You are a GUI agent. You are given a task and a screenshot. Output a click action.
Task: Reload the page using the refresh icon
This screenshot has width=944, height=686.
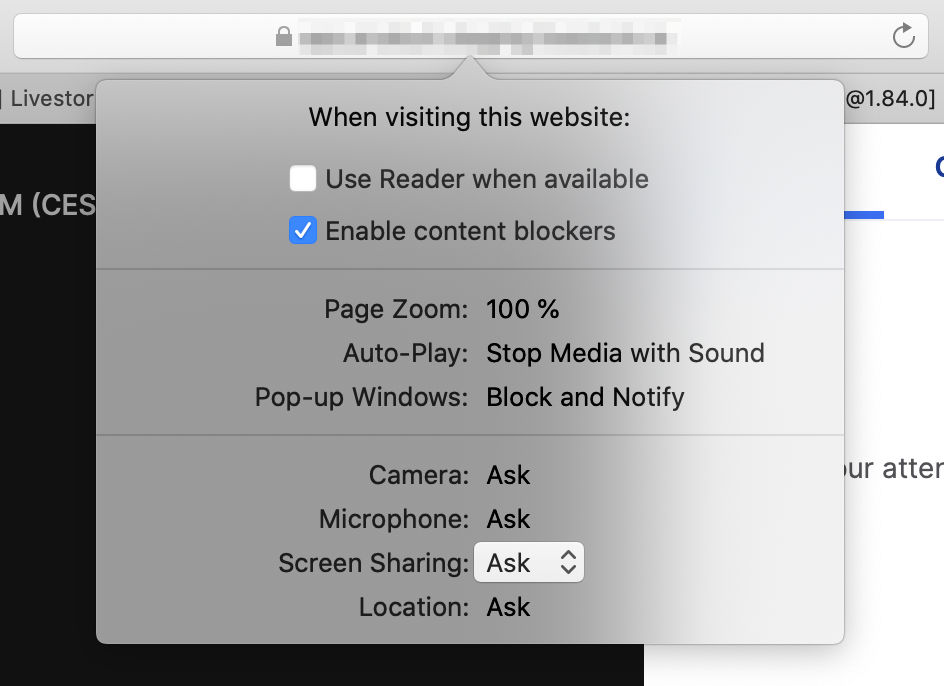coord(903,35)
